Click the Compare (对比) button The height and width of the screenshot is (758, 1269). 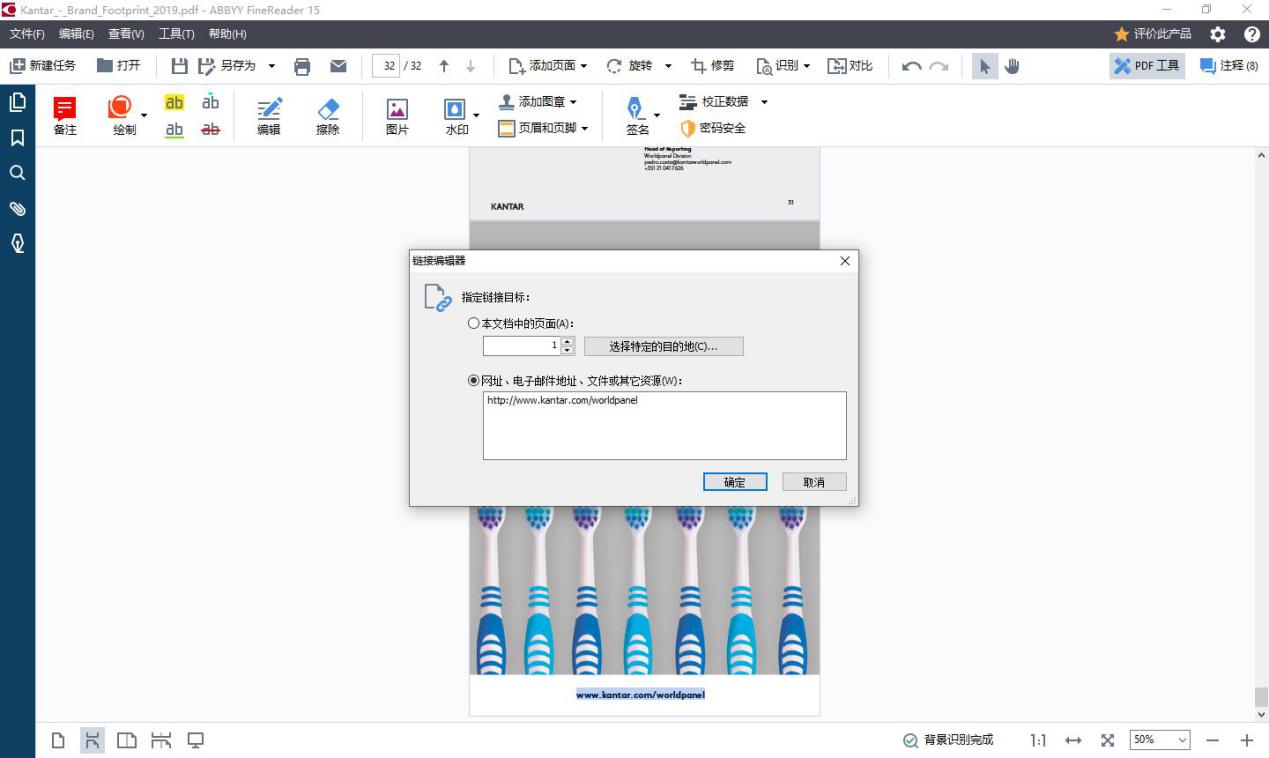pos(850,66)
